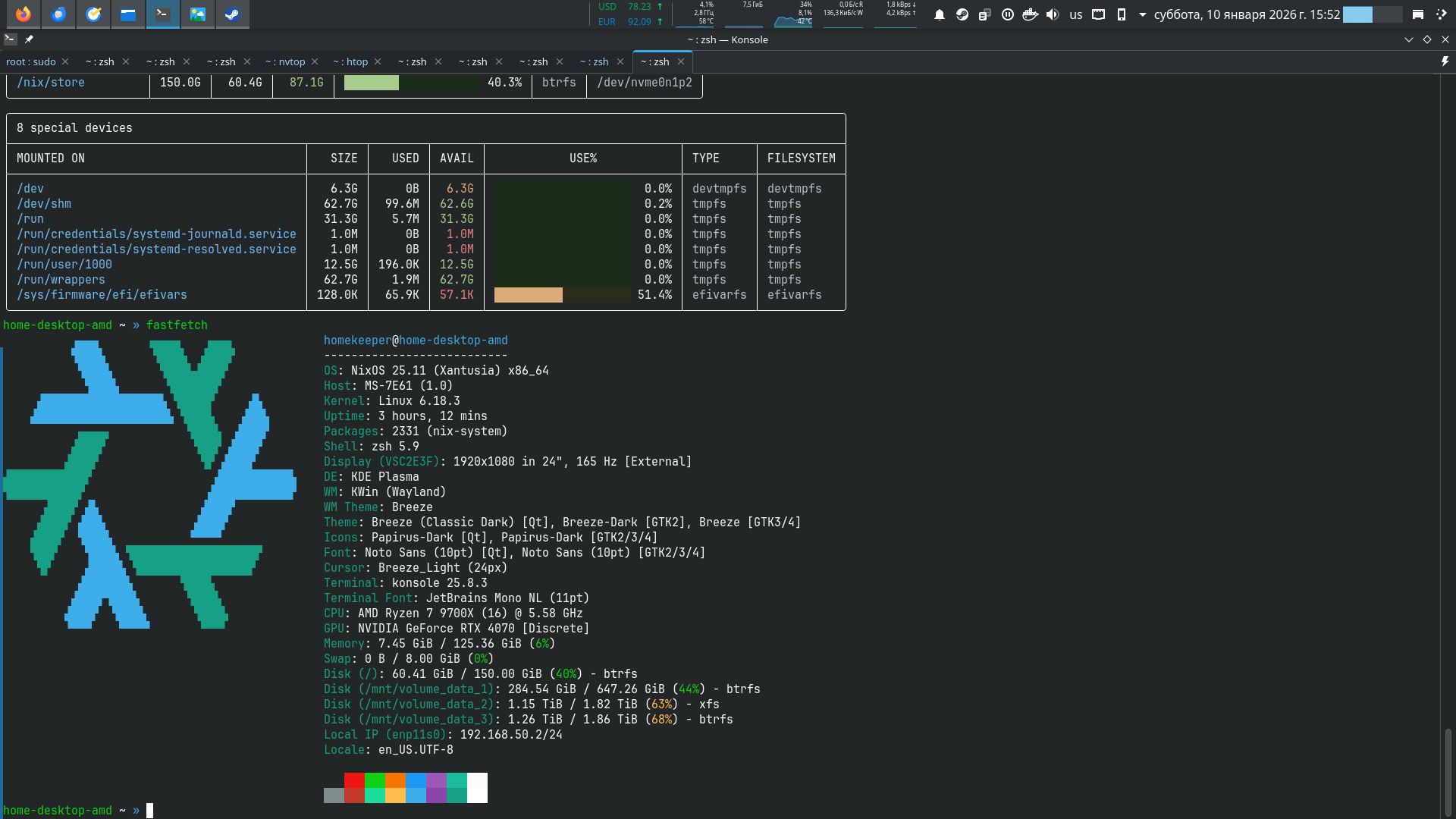1456x819 pixels.
Task: Open calendar from the date and time
Action: pyautogui.click(x=1247, y=14)
